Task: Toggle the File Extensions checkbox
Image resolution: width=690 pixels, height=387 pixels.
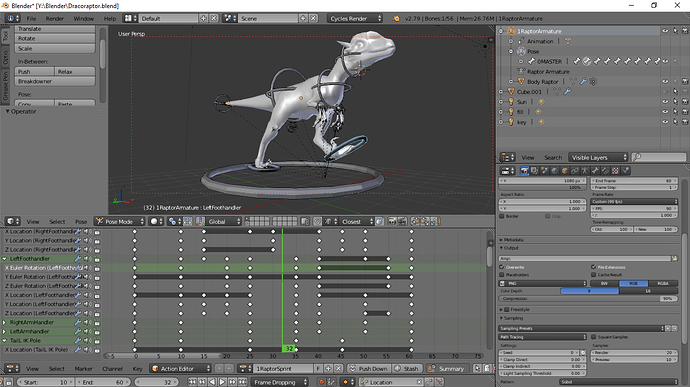Action: (x=594, y=267)
